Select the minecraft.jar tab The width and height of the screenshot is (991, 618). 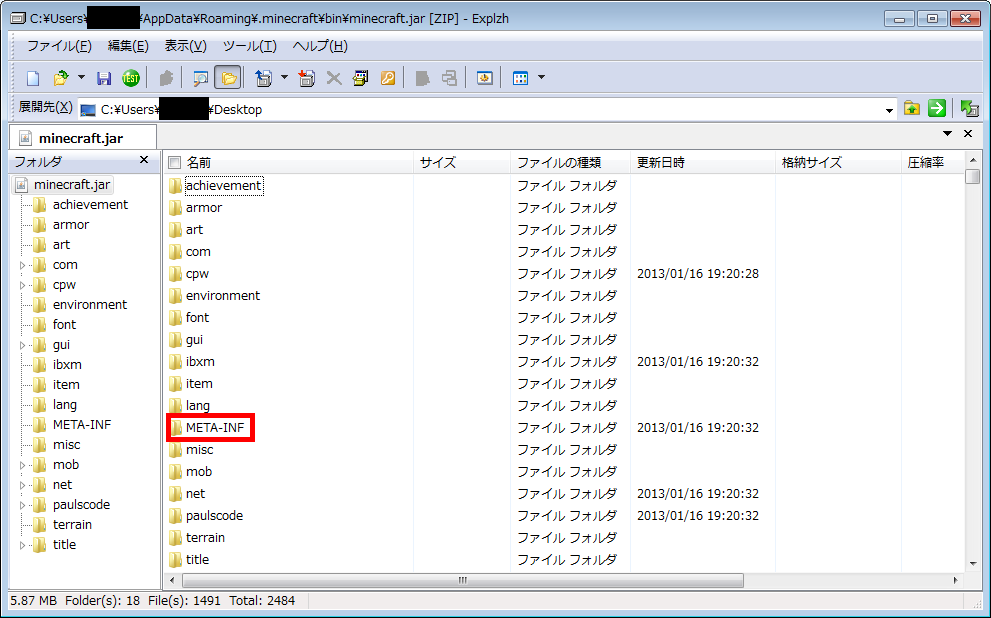click(x=81, y=138)
